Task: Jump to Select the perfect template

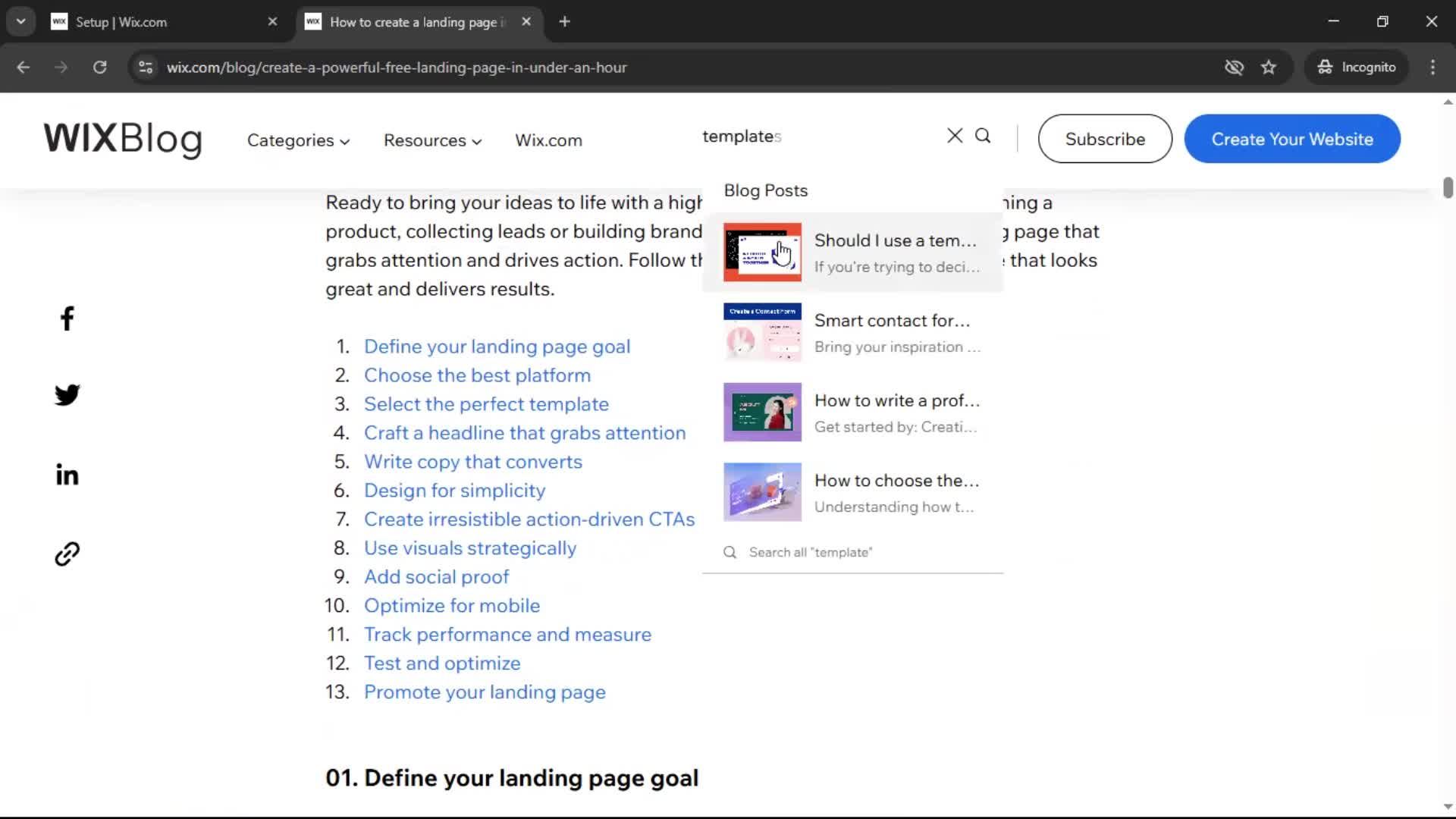Action: [486, 404]
